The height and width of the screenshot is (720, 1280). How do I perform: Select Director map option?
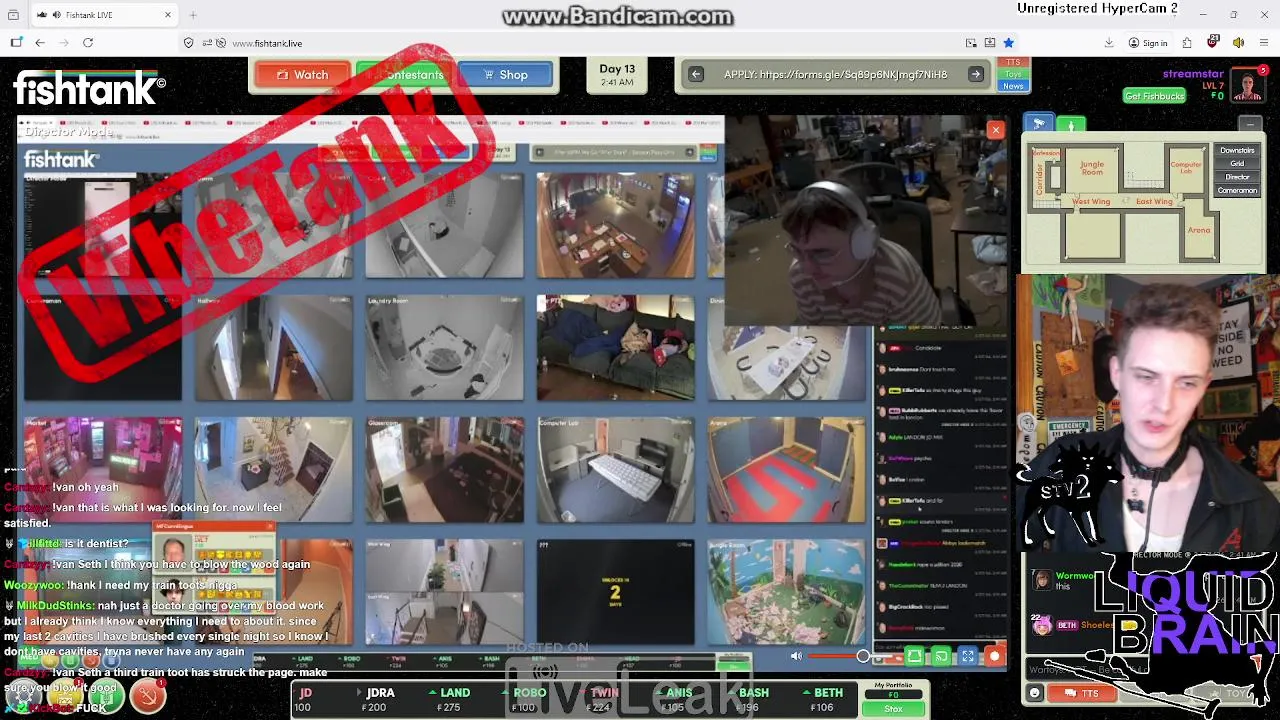click(x=1237, y=177)
